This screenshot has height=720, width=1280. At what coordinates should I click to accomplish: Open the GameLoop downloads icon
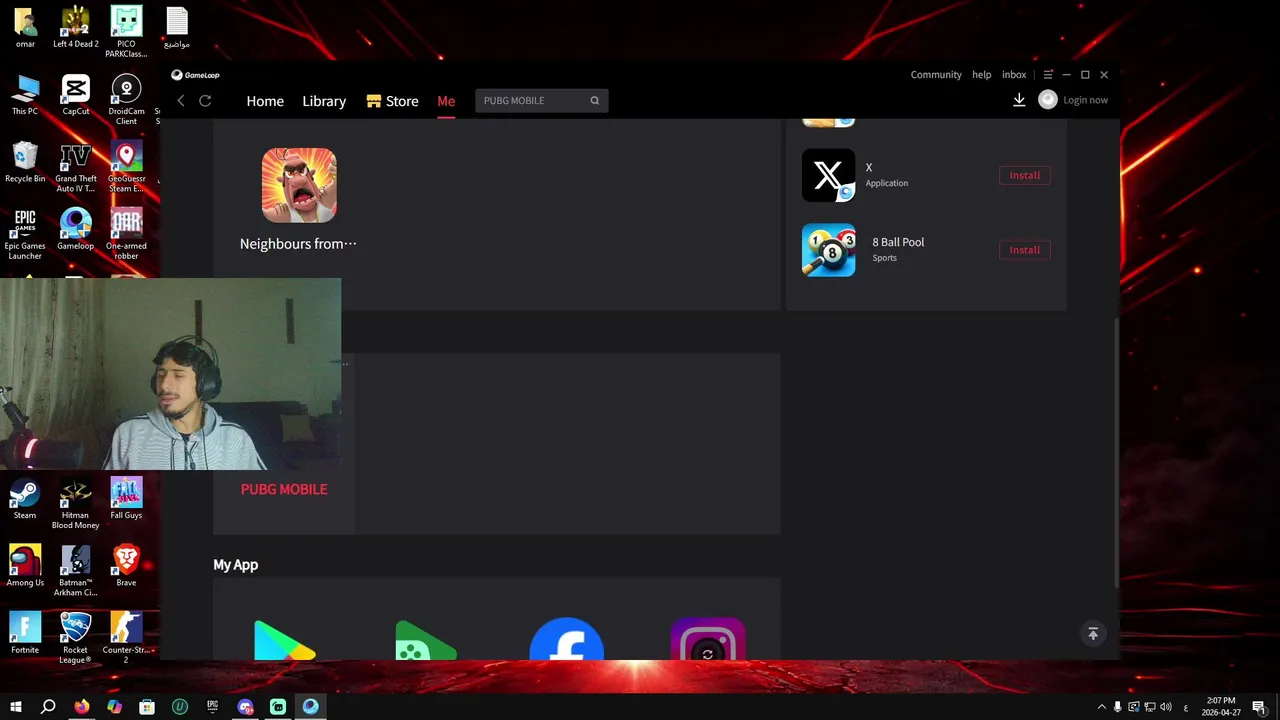pos(1019,100)
